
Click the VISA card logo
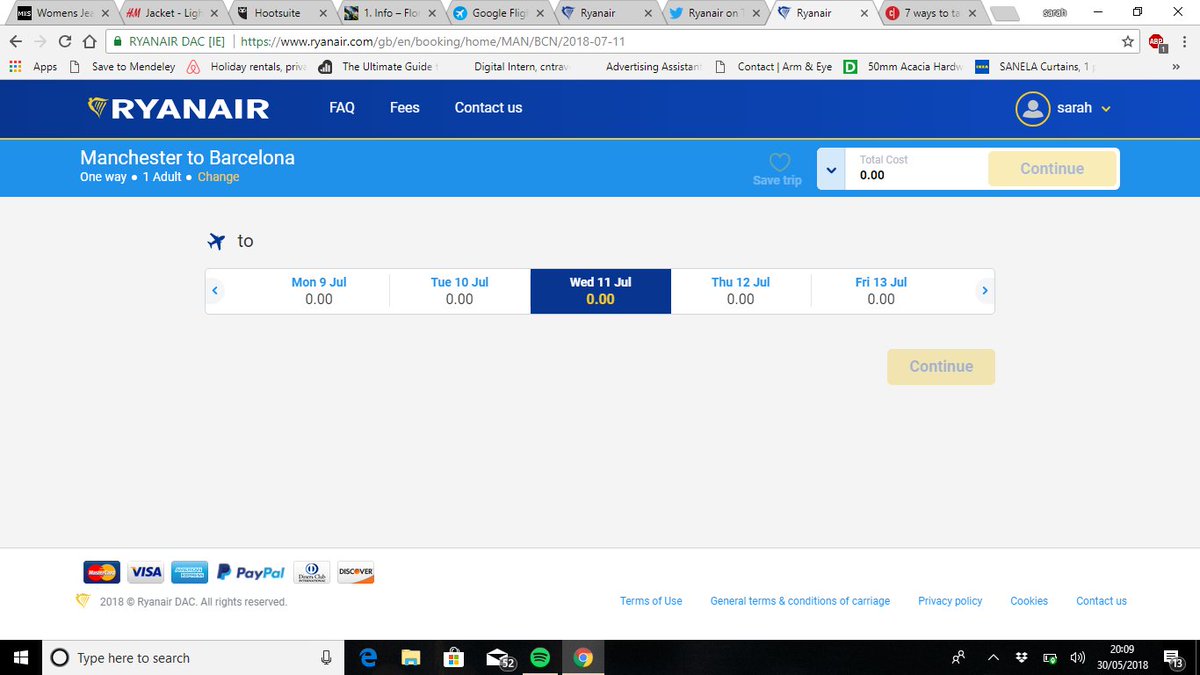click(145, 572)
